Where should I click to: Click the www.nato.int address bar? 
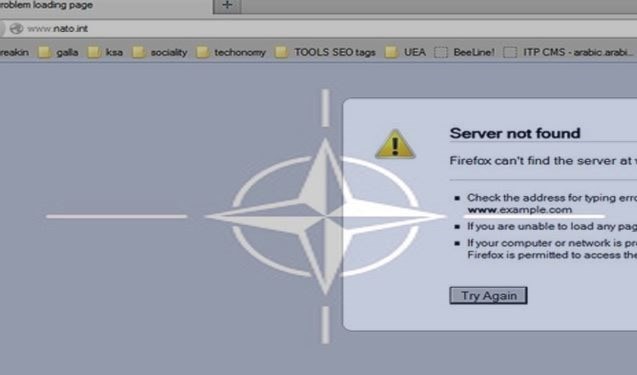coord(318,29)
